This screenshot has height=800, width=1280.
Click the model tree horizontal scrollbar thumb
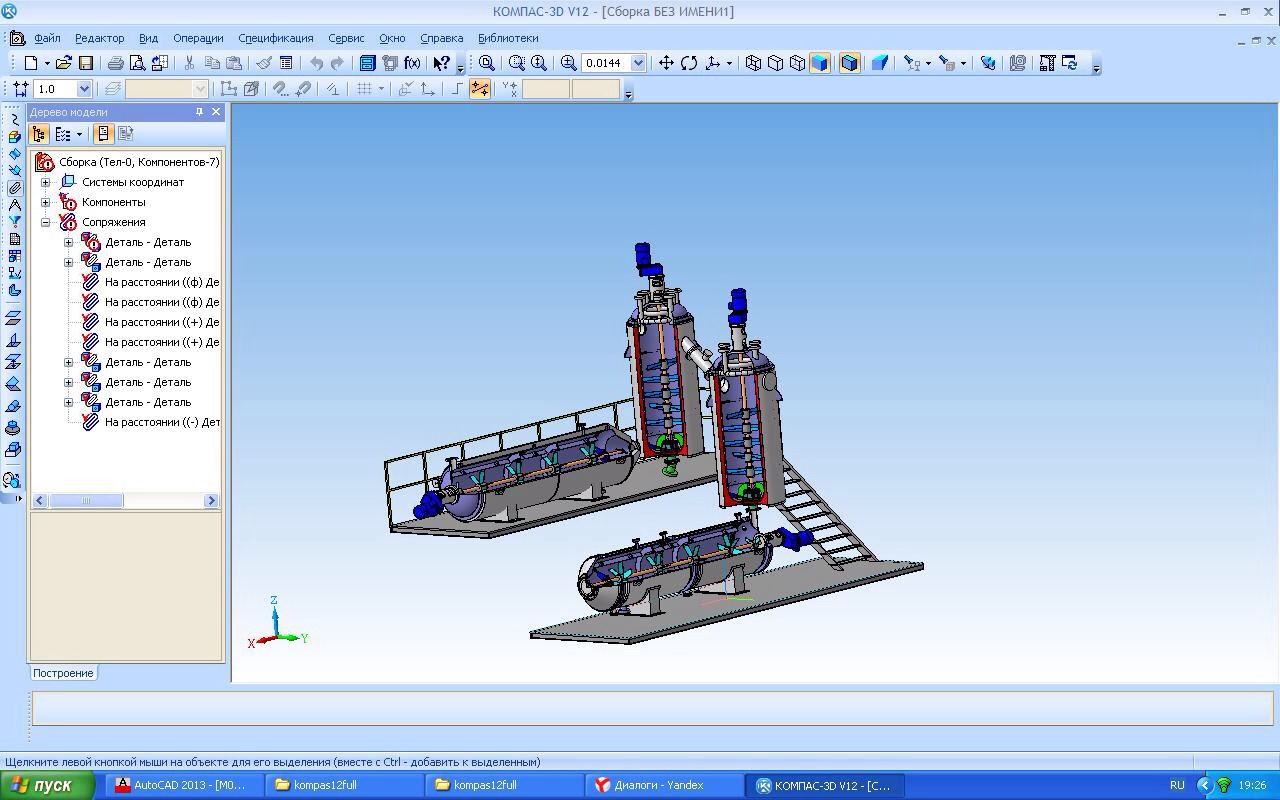coord(85,500)
